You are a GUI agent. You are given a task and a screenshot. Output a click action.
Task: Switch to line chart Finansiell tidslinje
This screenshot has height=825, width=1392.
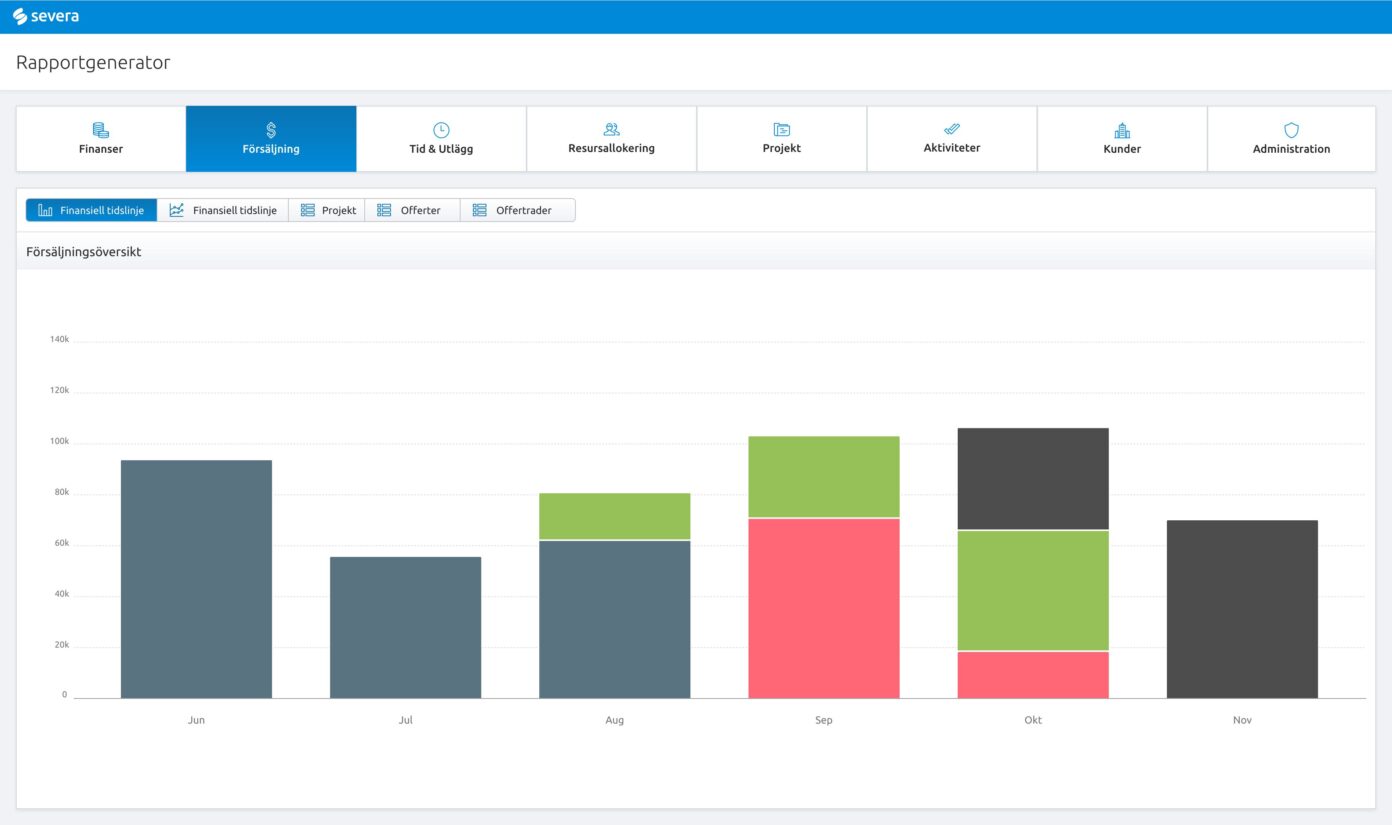[x=223, y=210]
